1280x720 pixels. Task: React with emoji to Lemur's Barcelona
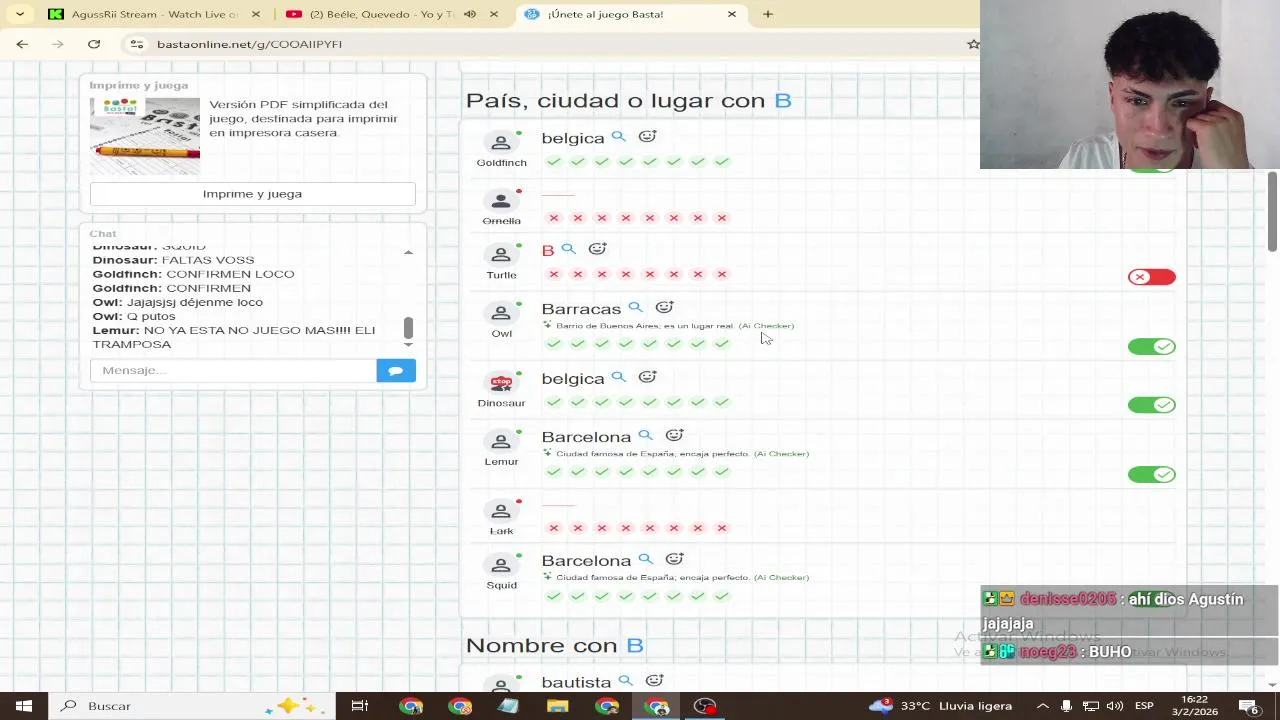click(x=674, y=436)
